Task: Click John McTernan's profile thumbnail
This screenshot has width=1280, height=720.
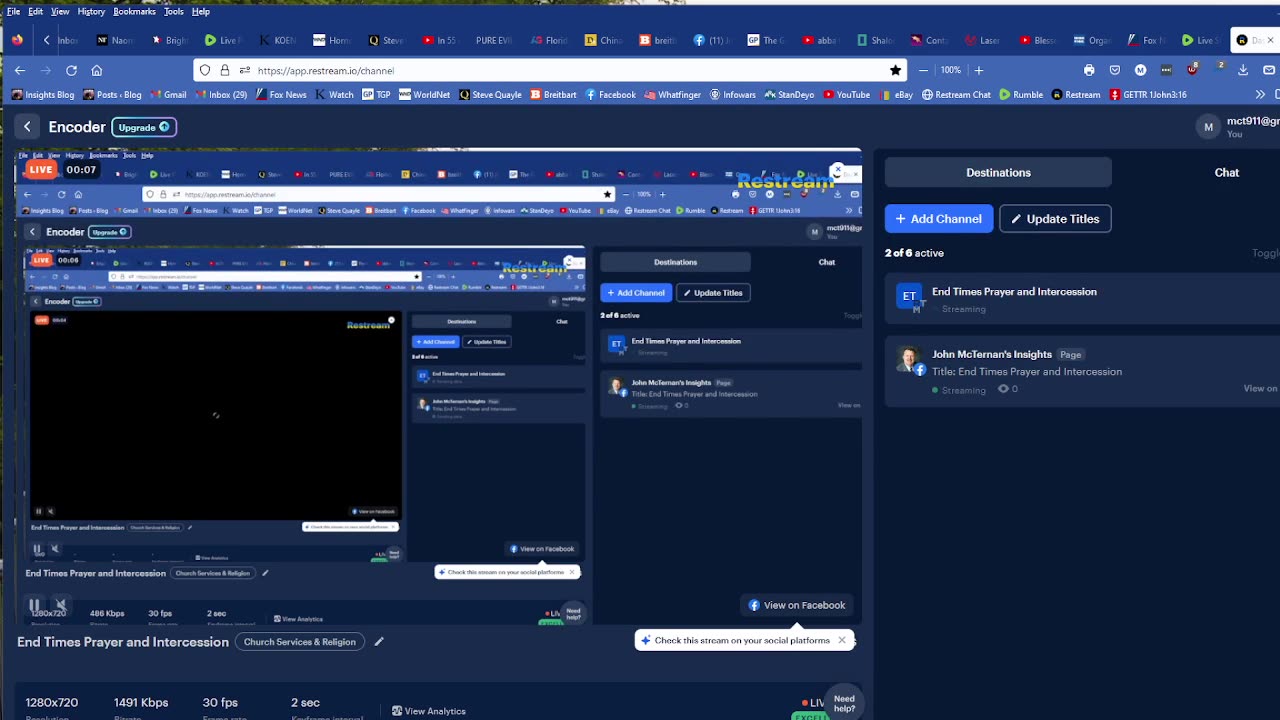Action: 909,359
